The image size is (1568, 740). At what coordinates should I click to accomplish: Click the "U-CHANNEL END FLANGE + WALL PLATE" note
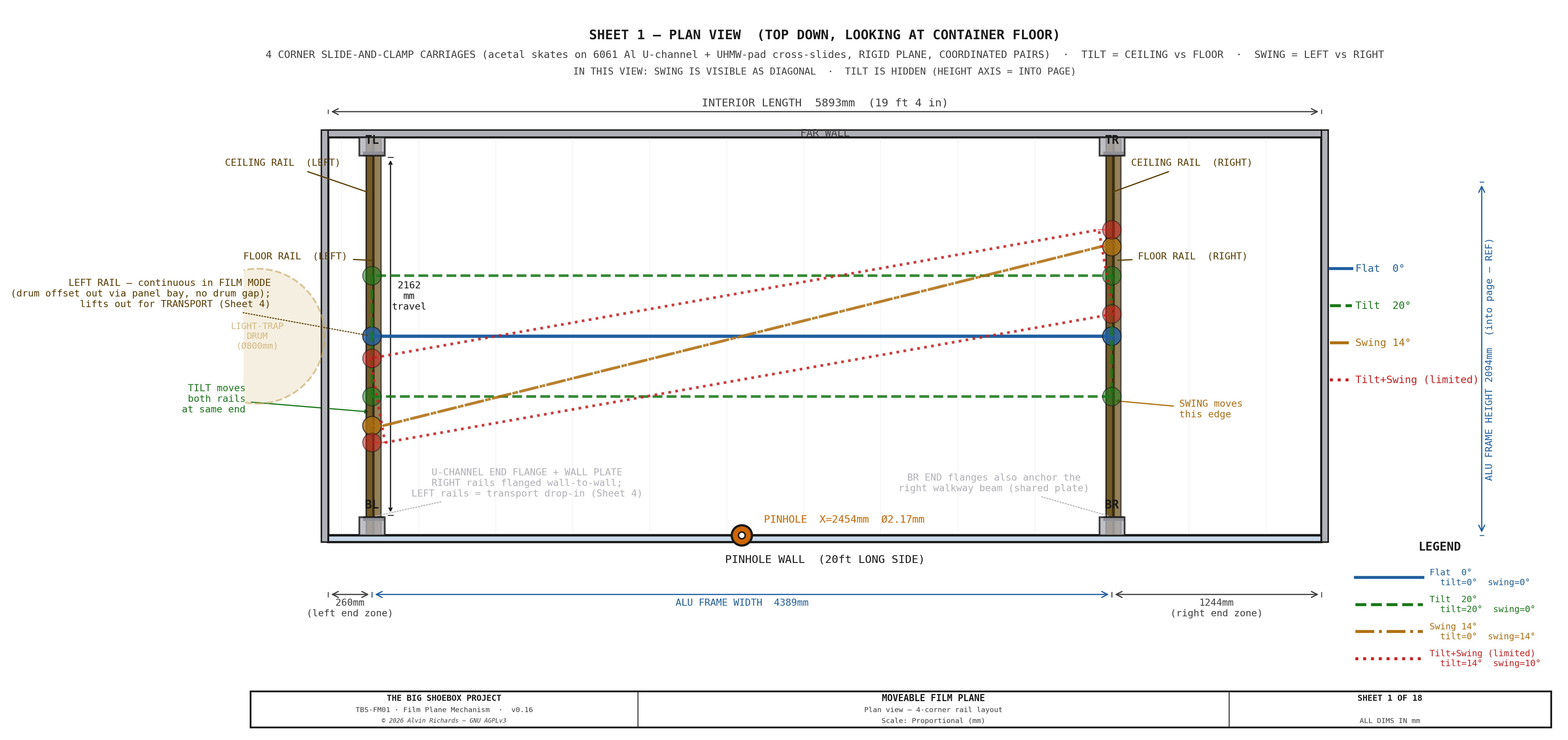tap(527, 483)
